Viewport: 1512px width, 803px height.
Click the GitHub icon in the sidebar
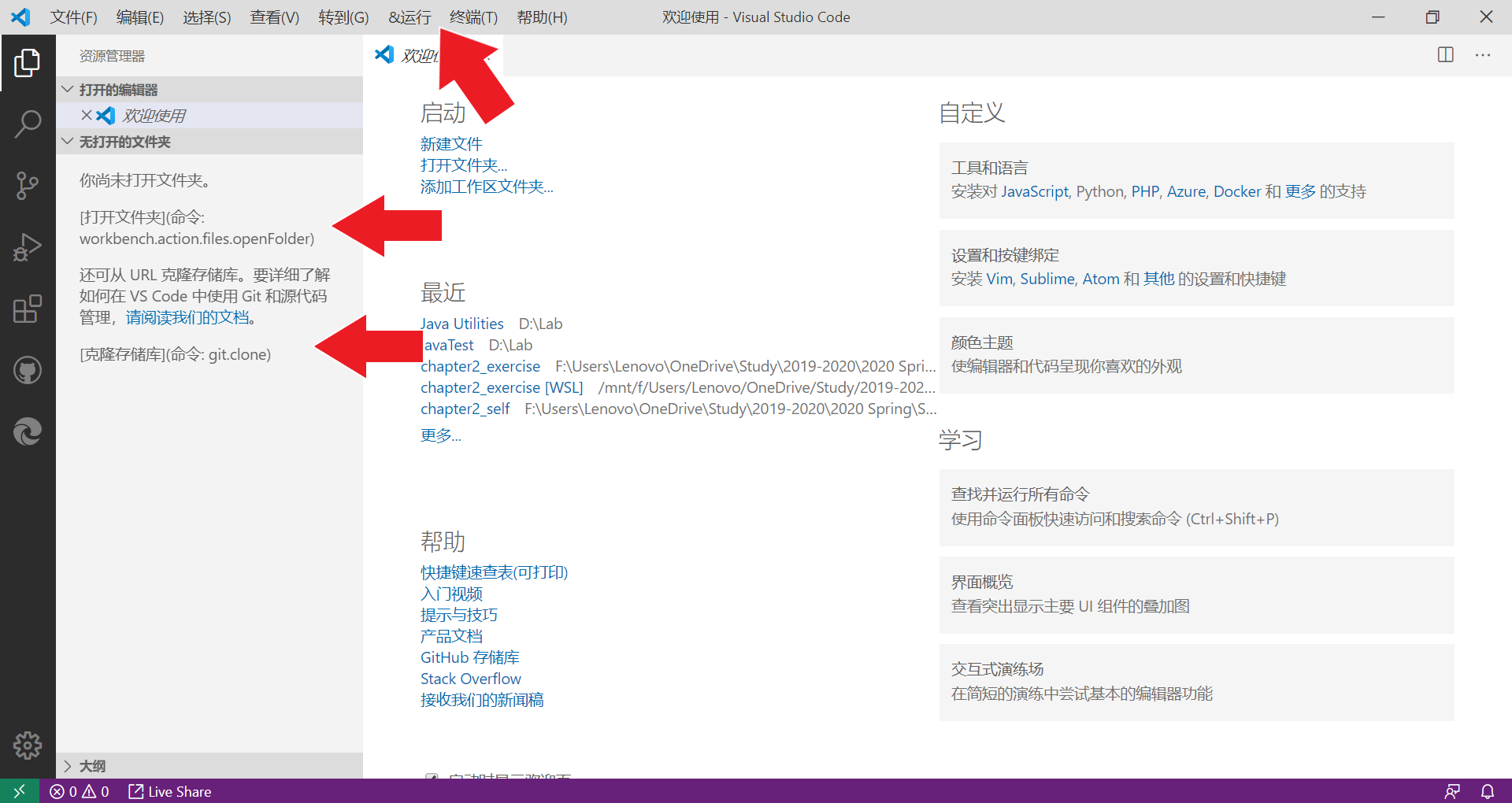(x=28, y=370)
